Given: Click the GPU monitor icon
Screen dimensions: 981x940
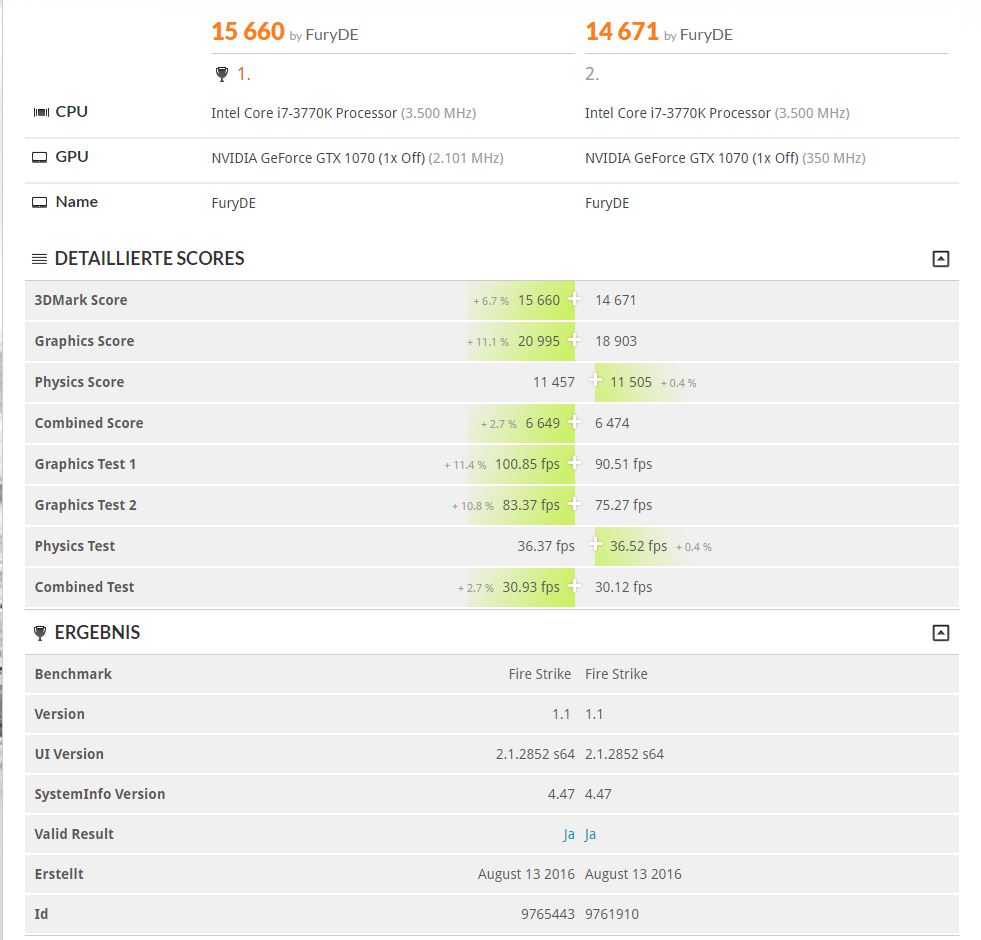Looking at the screenshot, I should click(40, 157).
